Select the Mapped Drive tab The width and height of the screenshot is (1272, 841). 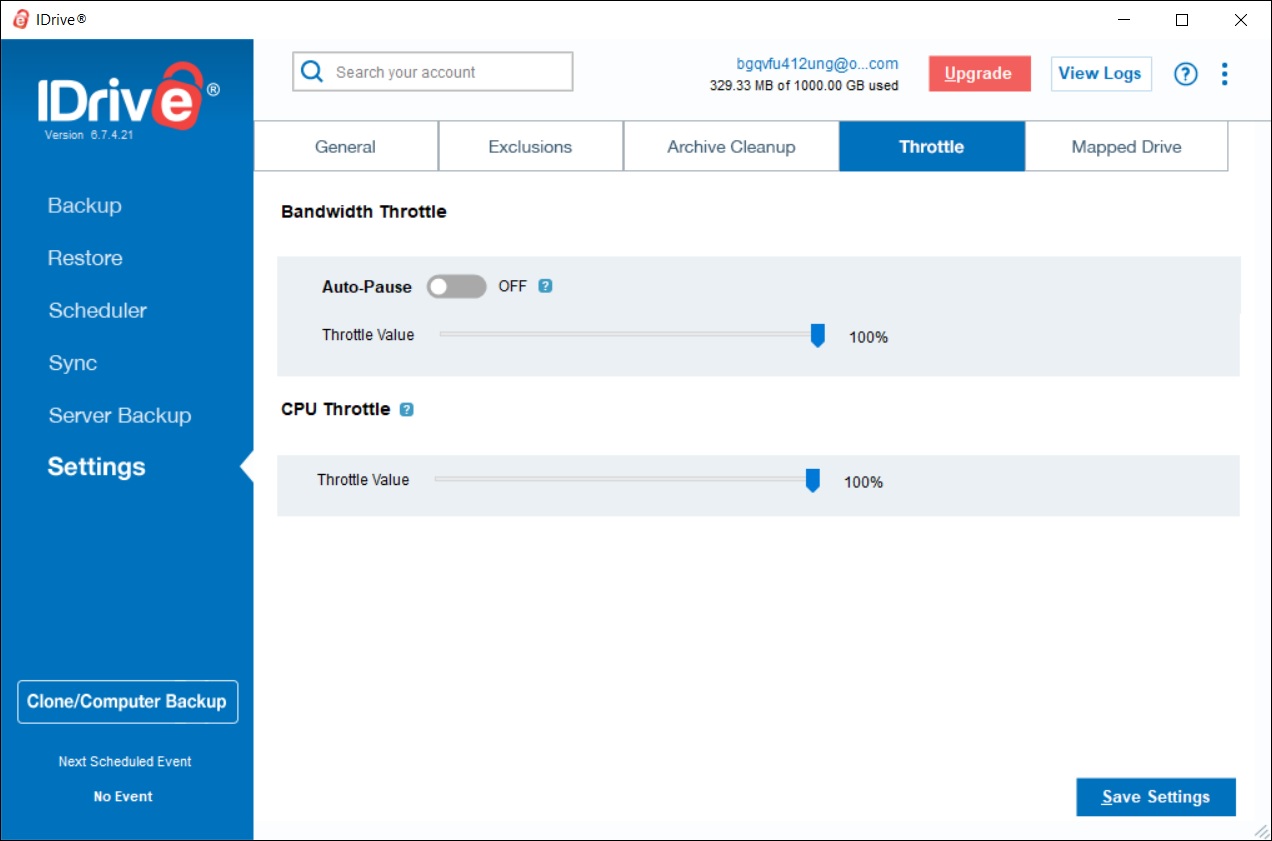click(1126, 146)
